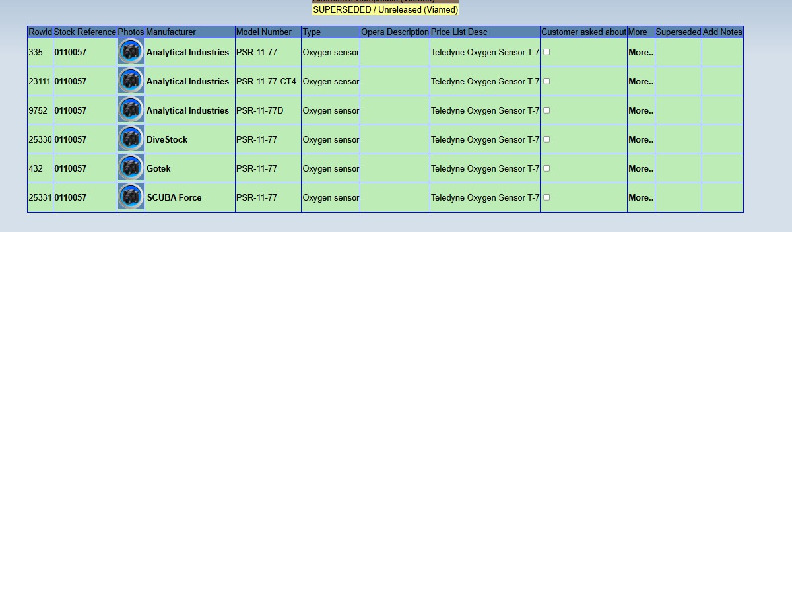Viewport: 792px width, 612px height.
Task: Click the Model Number column header
Action: pyautogui.click(x=264, y=32)
